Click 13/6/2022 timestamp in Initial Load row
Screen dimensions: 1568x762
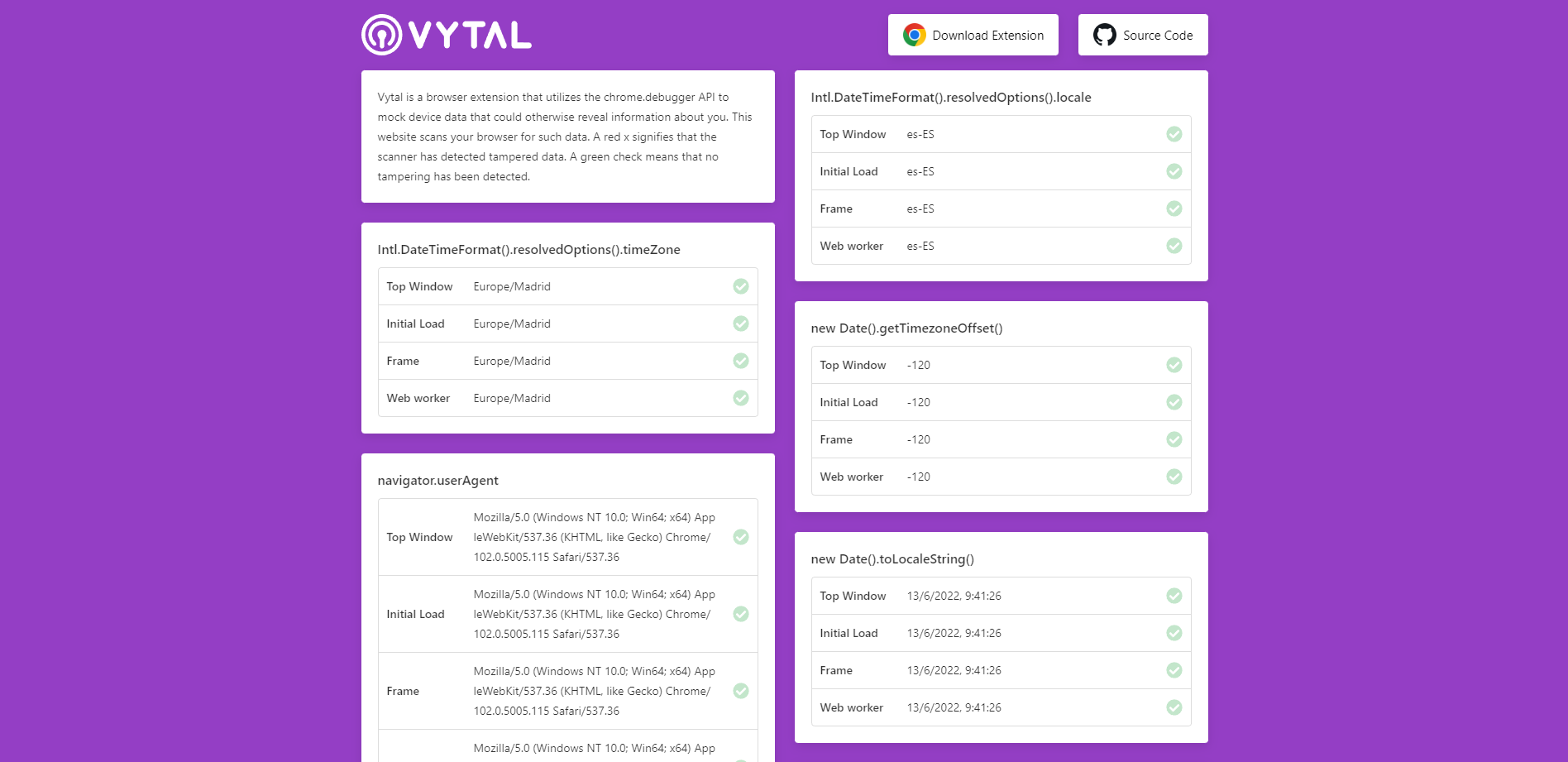click(x=954, y=633)
